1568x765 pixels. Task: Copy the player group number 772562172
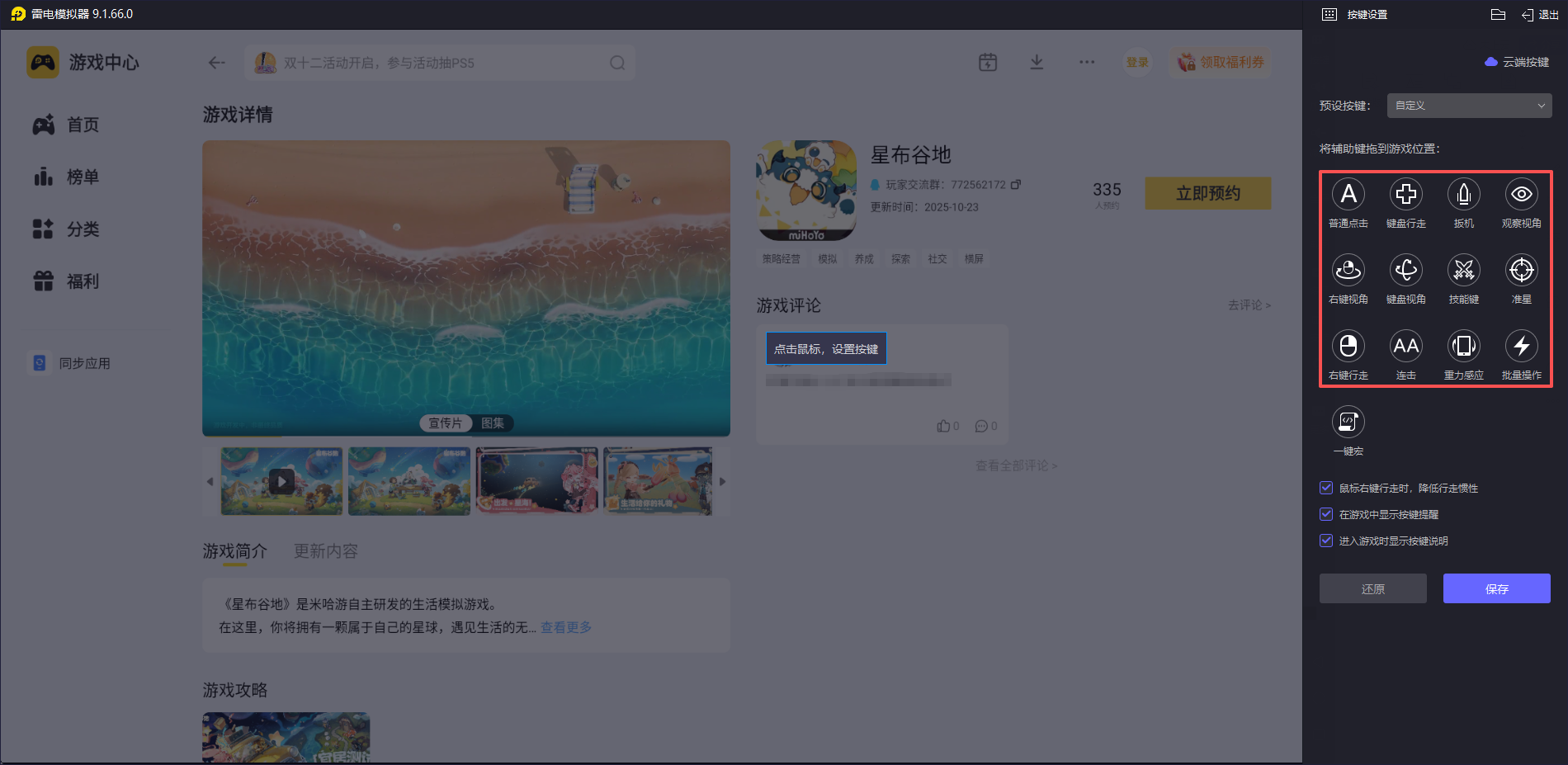click(1016, 184)
